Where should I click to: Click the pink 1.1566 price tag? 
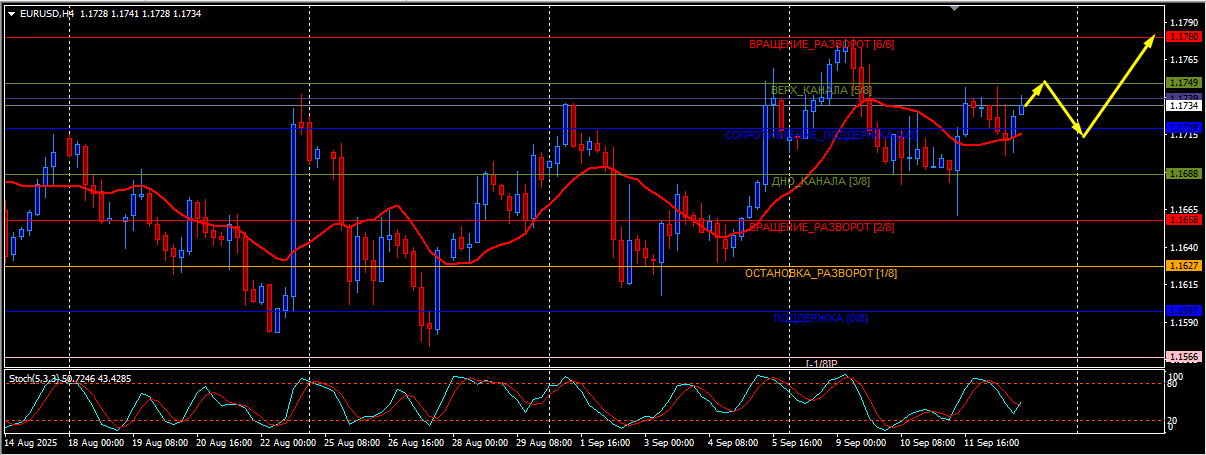tap(1183, 357)
